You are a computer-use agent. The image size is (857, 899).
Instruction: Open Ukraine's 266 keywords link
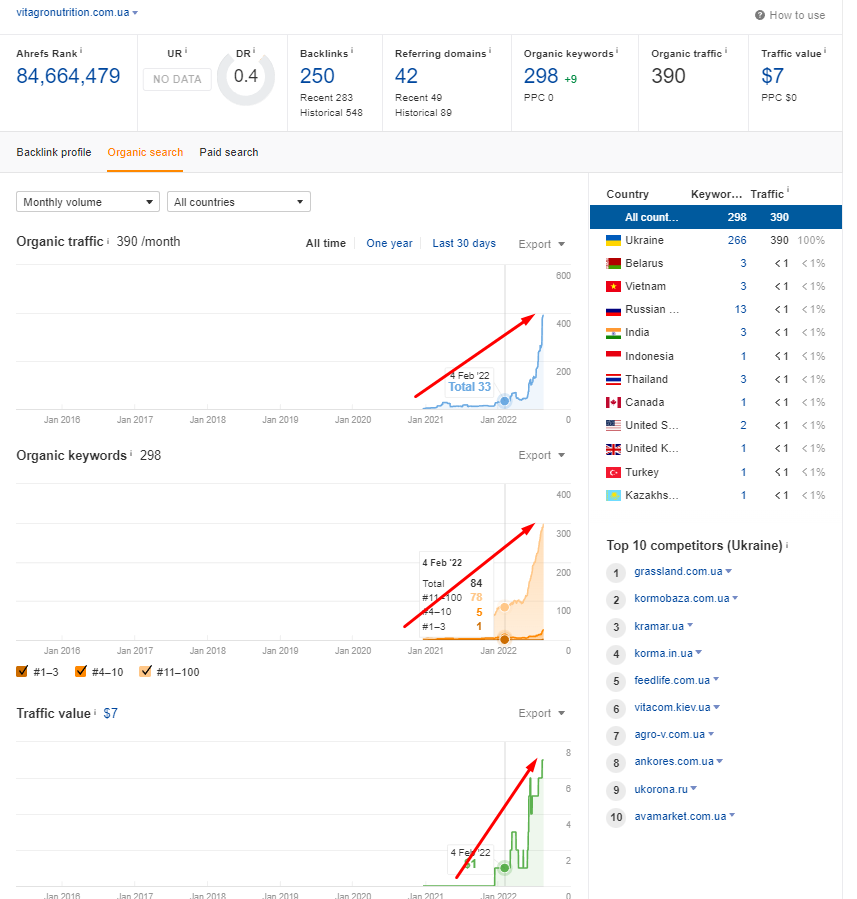tap(737, 240)
